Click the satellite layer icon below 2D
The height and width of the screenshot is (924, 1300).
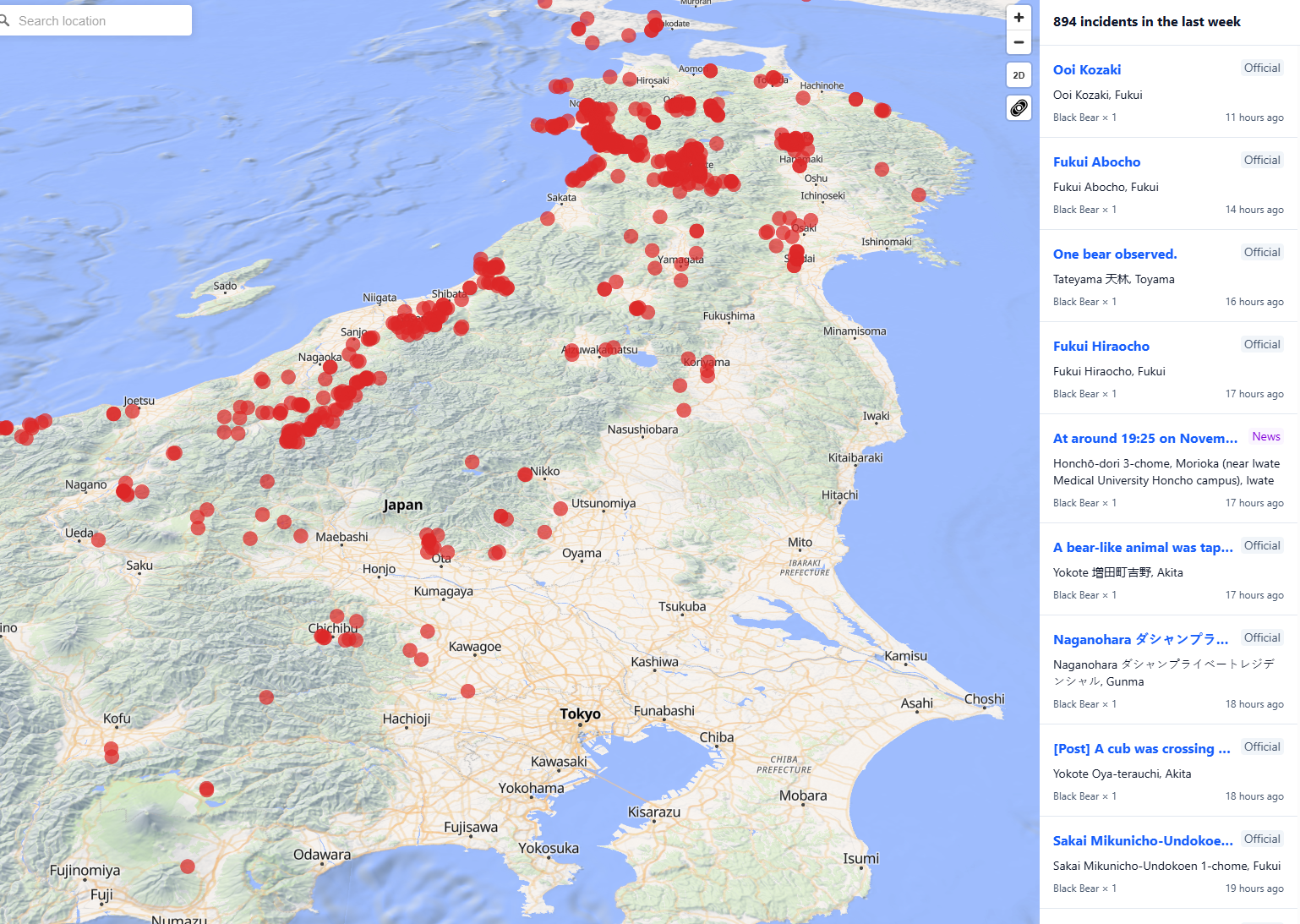click(x=1019, y=107)
